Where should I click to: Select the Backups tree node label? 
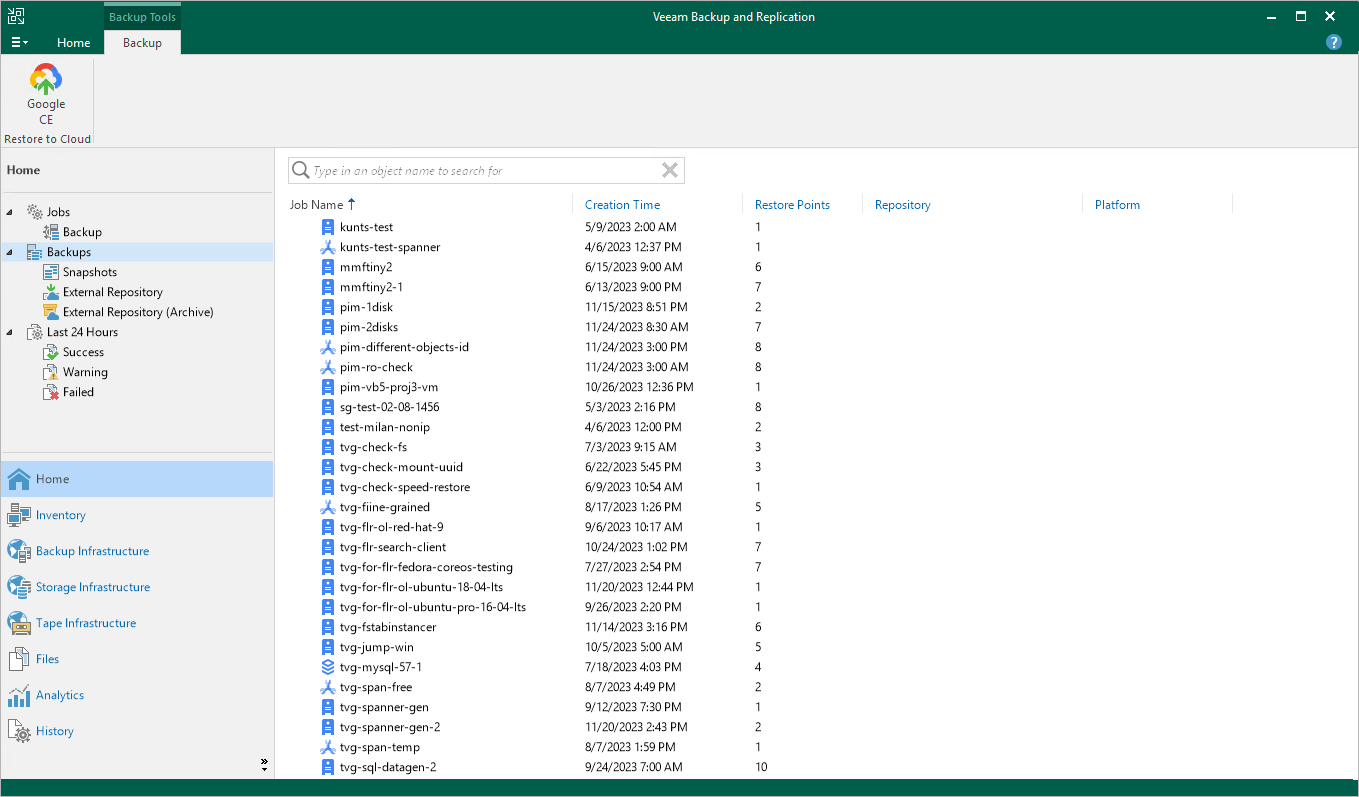coord(69,252)
